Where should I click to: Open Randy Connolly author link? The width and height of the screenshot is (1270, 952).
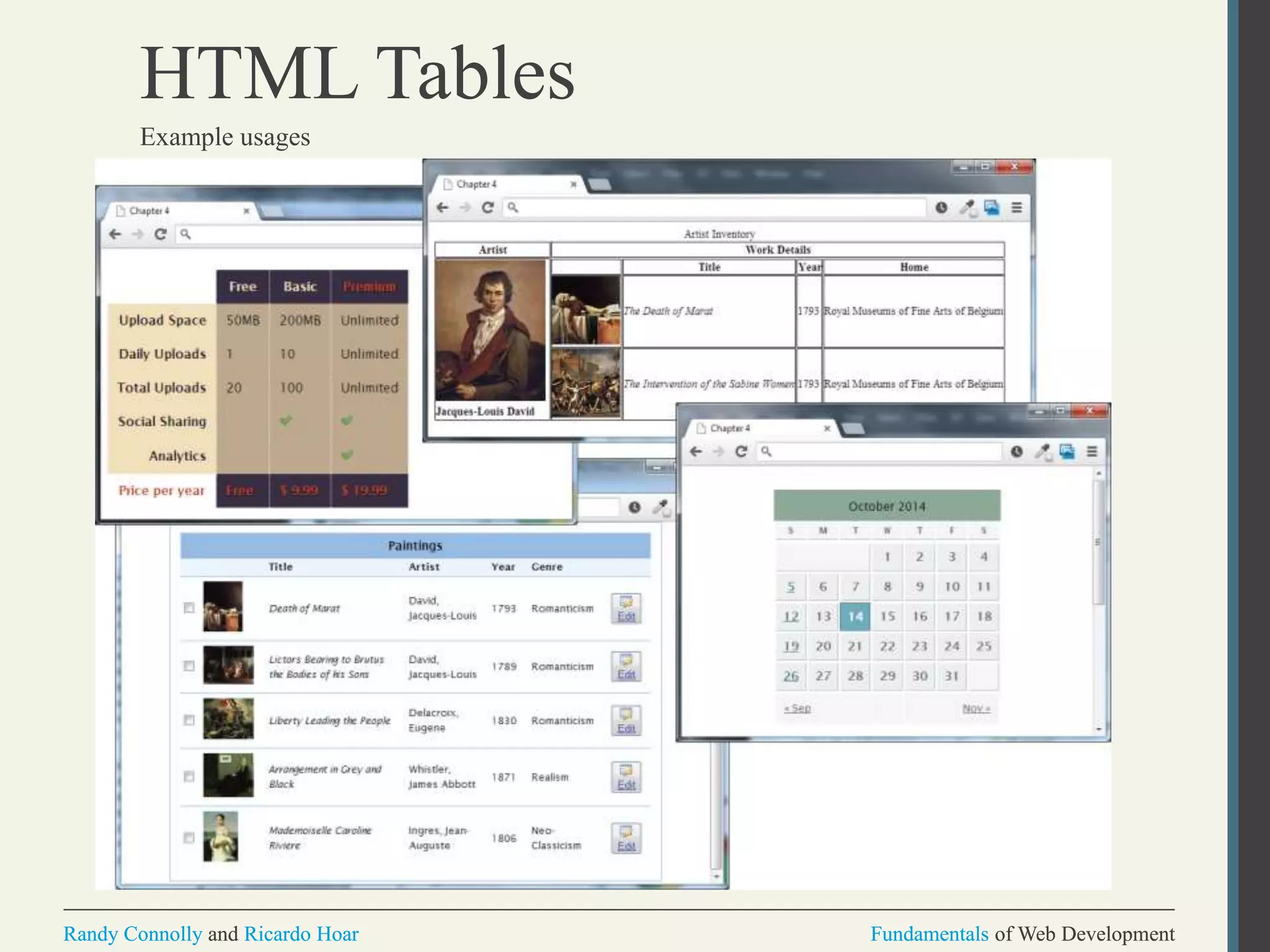pyautogui.click(x=133, y=934)
